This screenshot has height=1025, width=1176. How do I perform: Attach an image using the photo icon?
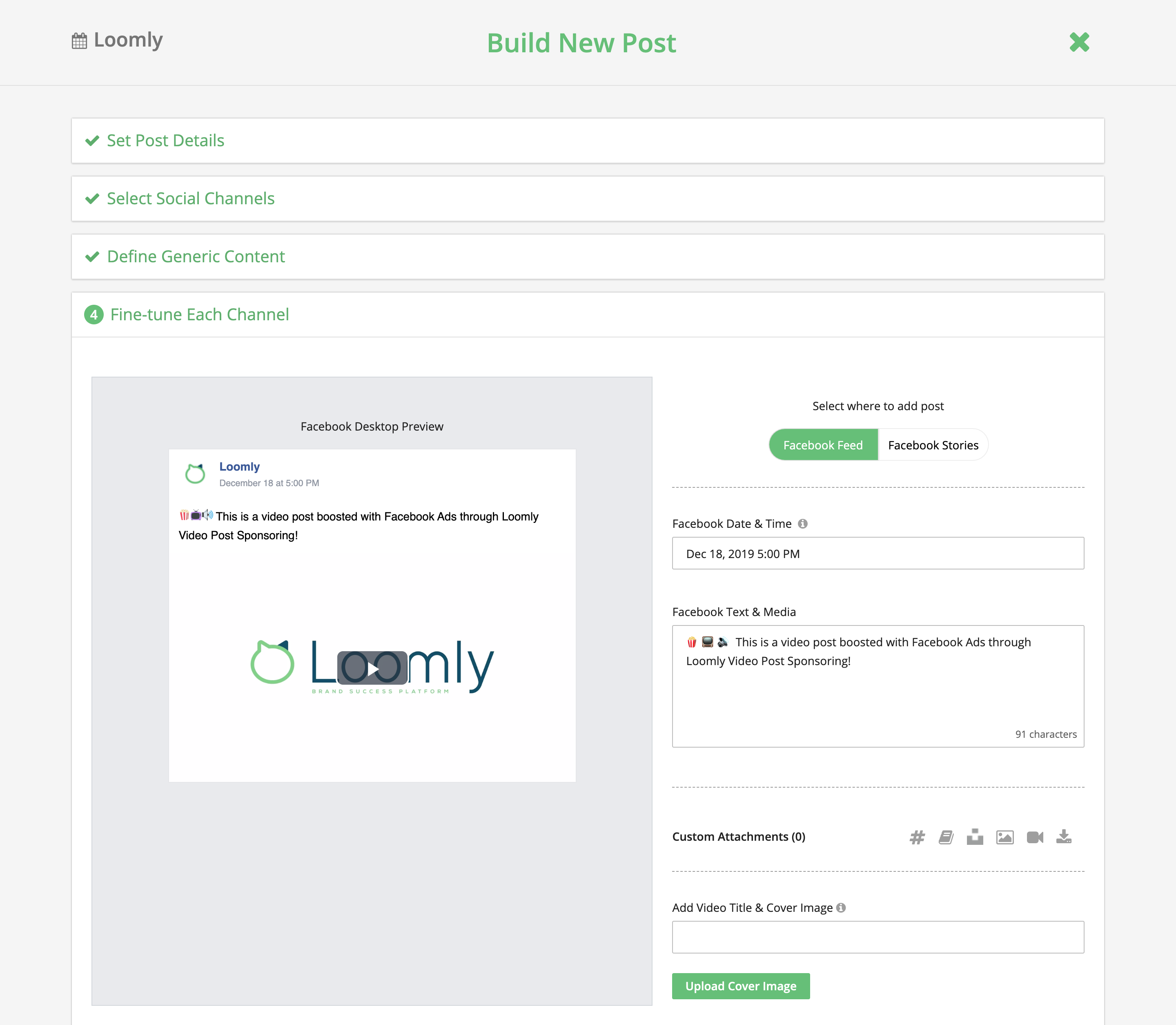(1005, 837)
